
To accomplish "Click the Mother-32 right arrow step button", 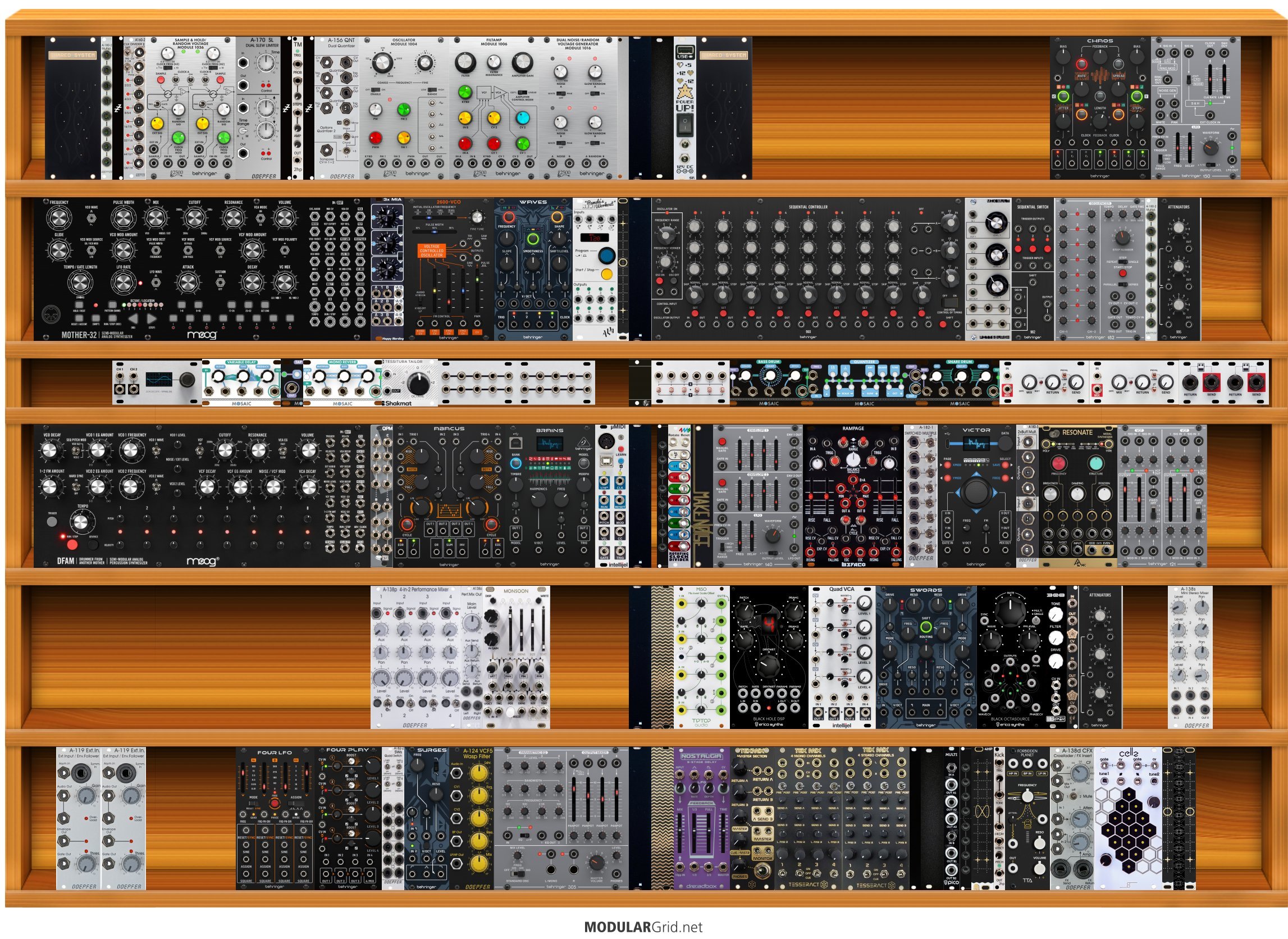I will coord(151,319).
